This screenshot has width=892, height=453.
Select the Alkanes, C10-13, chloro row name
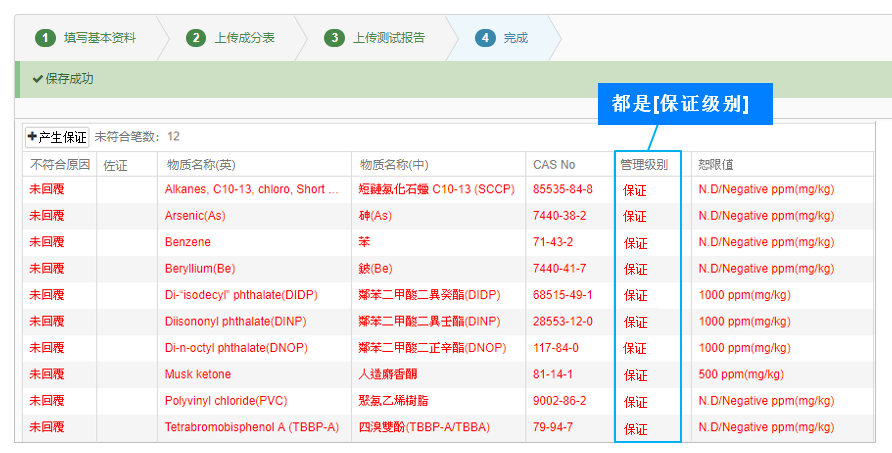pos(253,190)
